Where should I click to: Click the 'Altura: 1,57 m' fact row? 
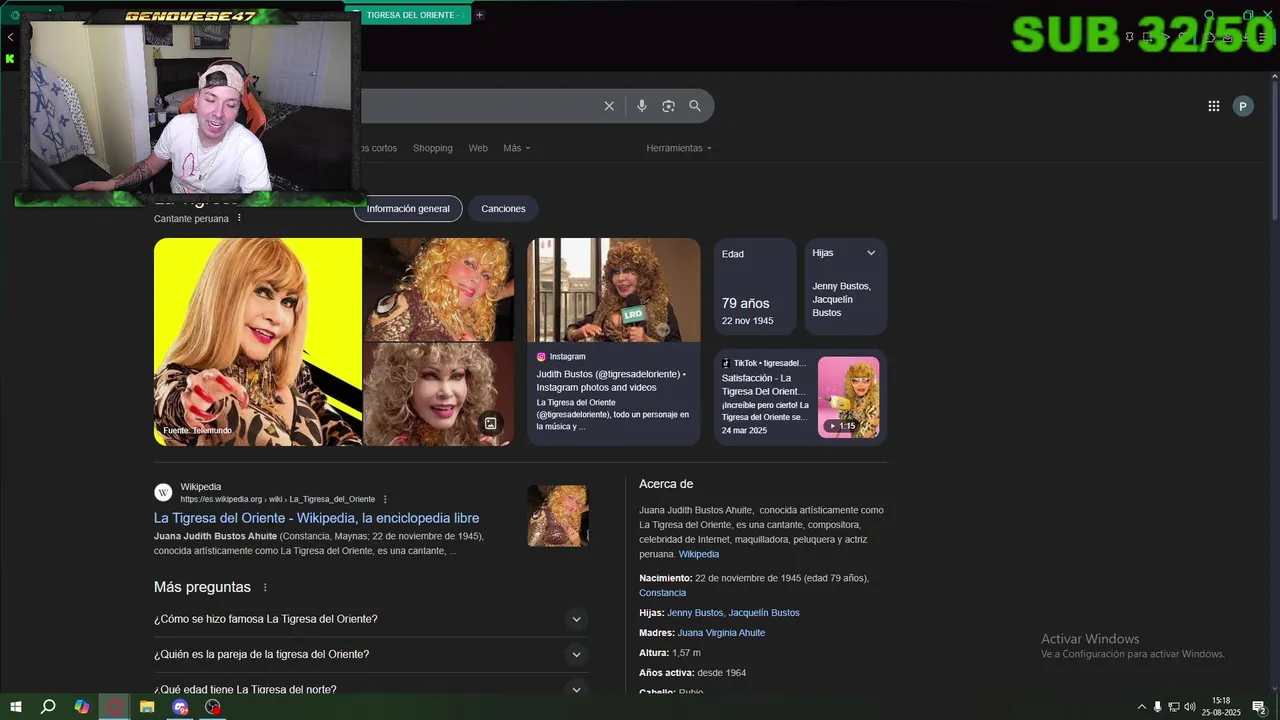(670, 653)
